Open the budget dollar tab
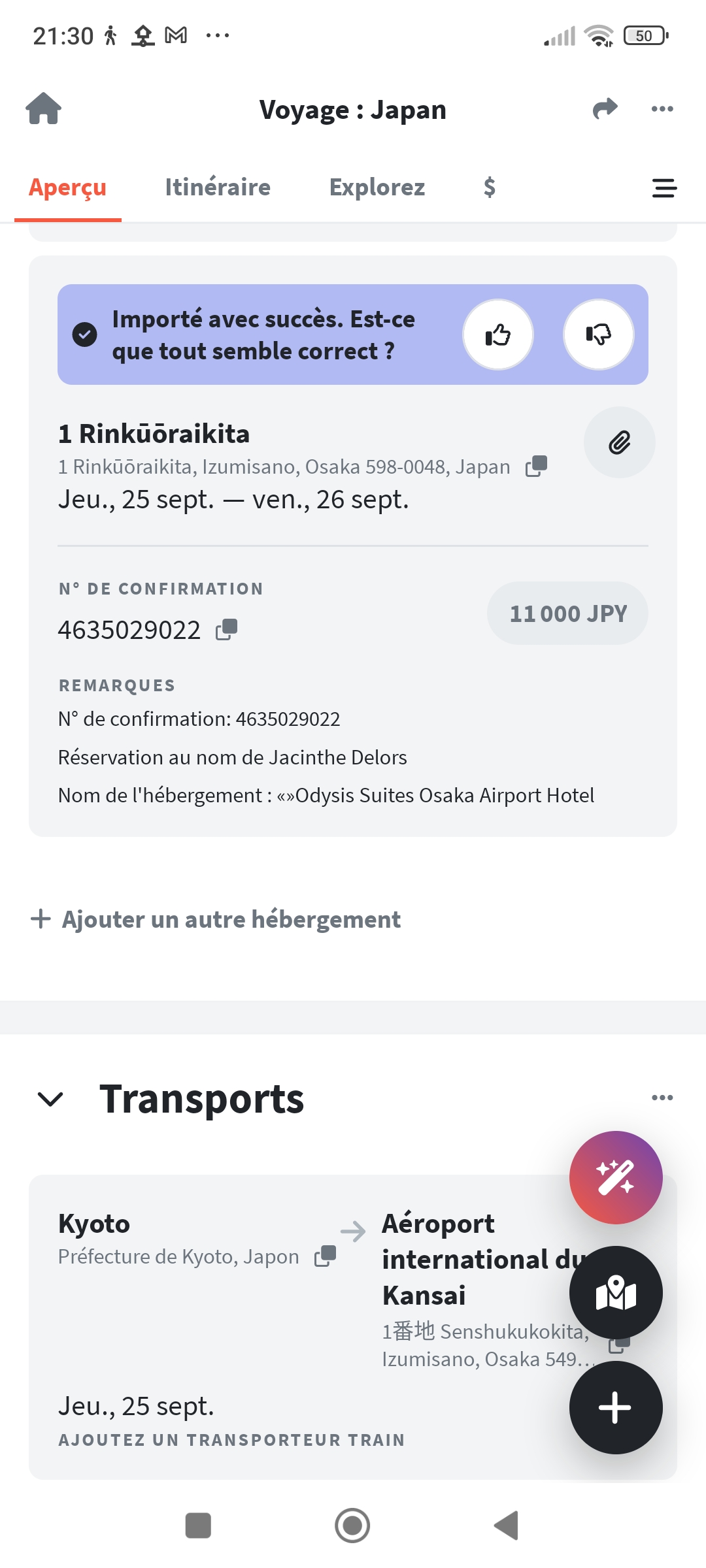The width and height of the screenshot is (706, 1568). (x=489, y=188)
